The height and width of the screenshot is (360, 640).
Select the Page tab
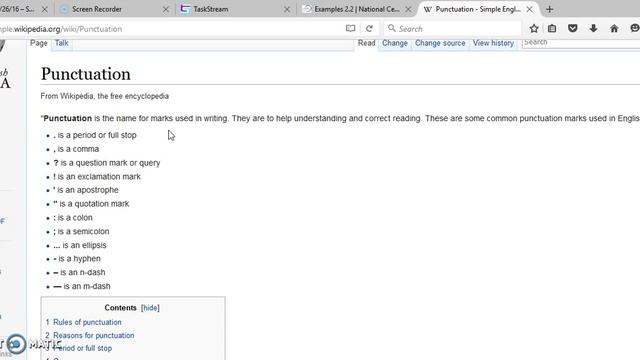pyautogui.click(x=39, y=43)
